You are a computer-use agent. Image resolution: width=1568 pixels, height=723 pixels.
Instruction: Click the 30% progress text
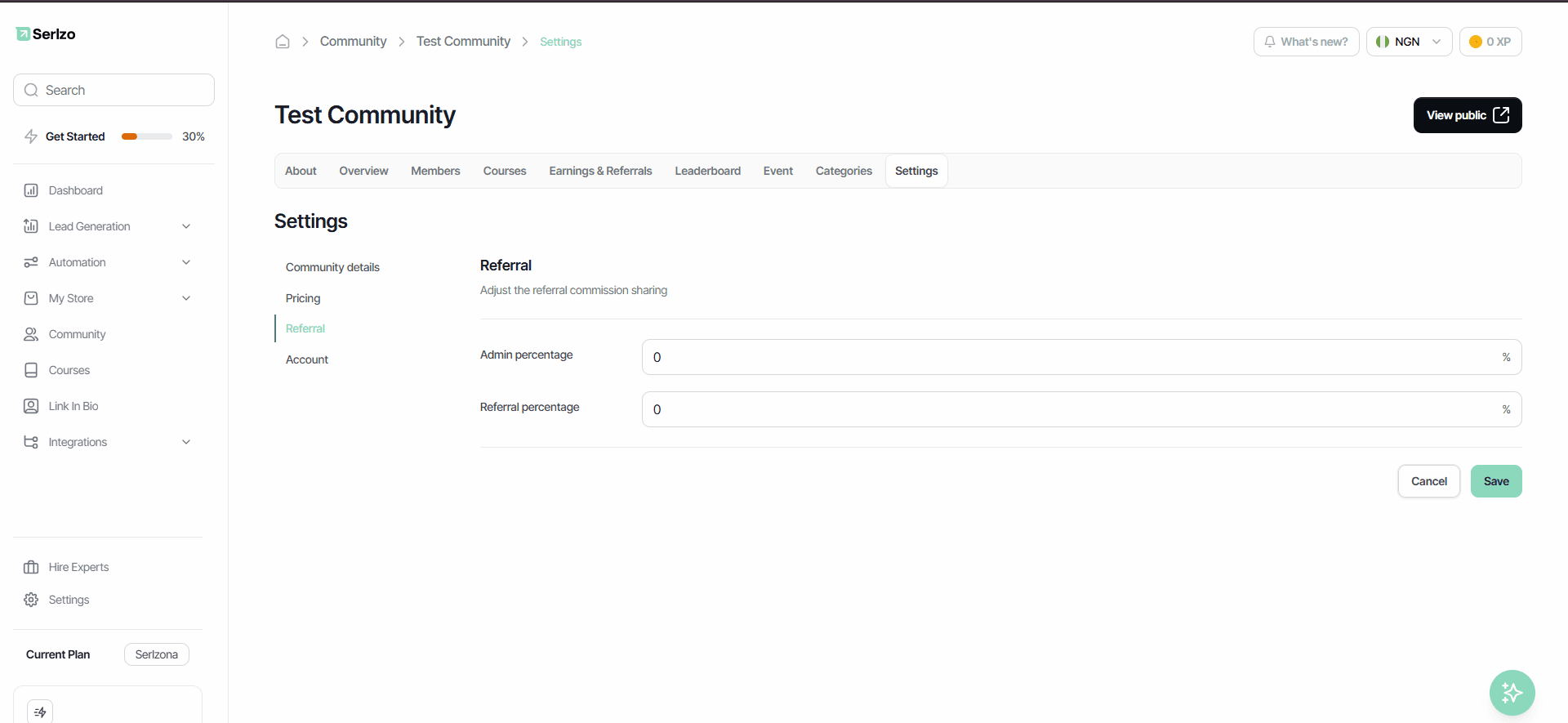pos(194,136)
